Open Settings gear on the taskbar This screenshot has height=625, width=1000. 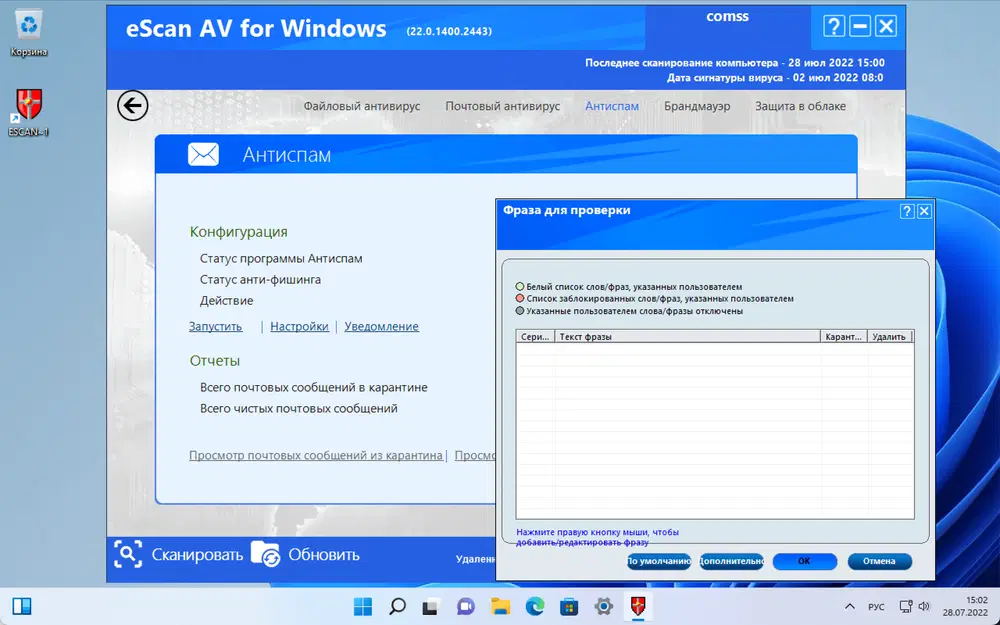coord(603,606)
